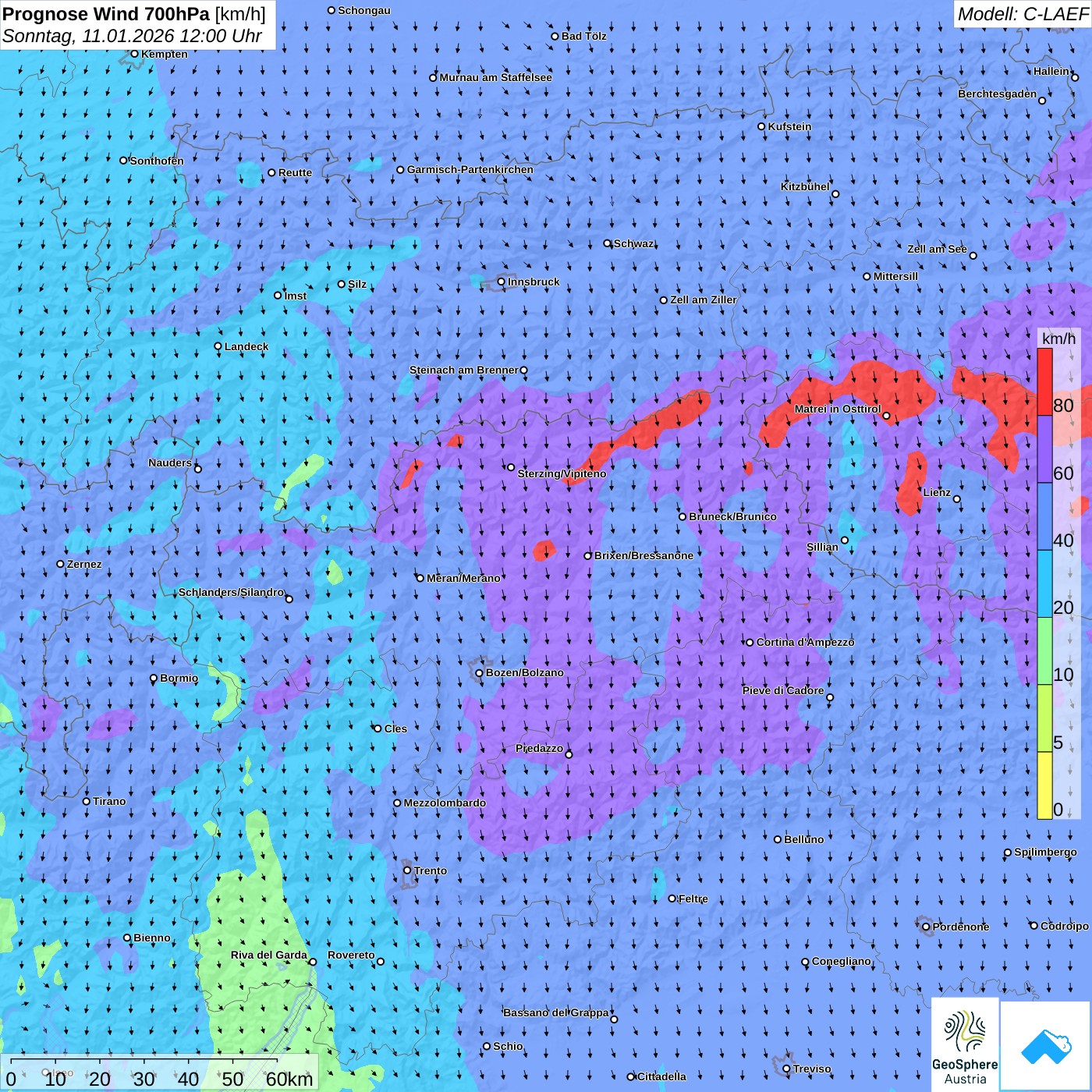
Task: Click the Pordenone city marker
Action: (x=926, y=927)
